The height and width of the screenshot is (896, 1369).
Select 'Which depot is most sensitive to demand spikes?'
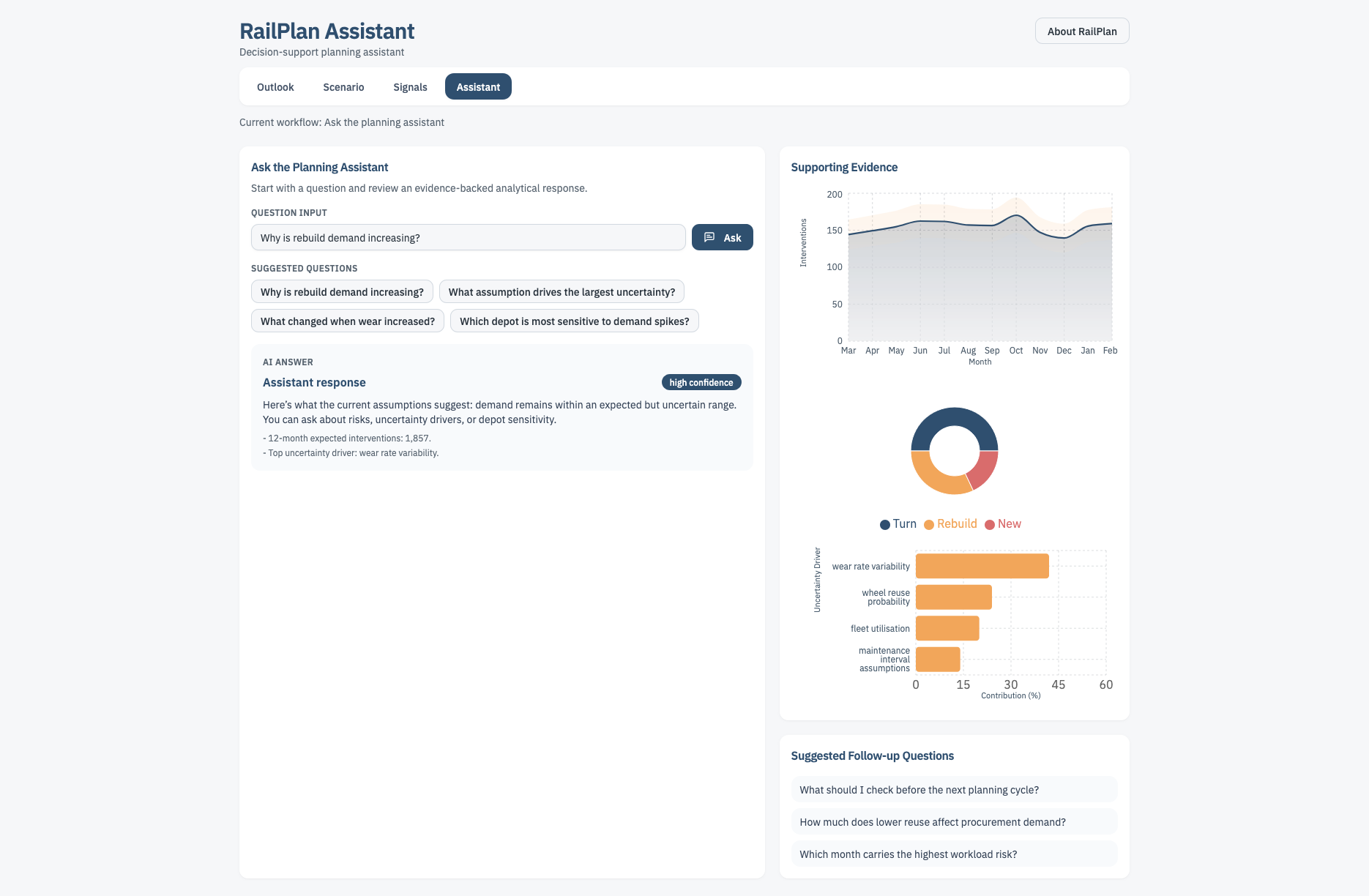574,321
